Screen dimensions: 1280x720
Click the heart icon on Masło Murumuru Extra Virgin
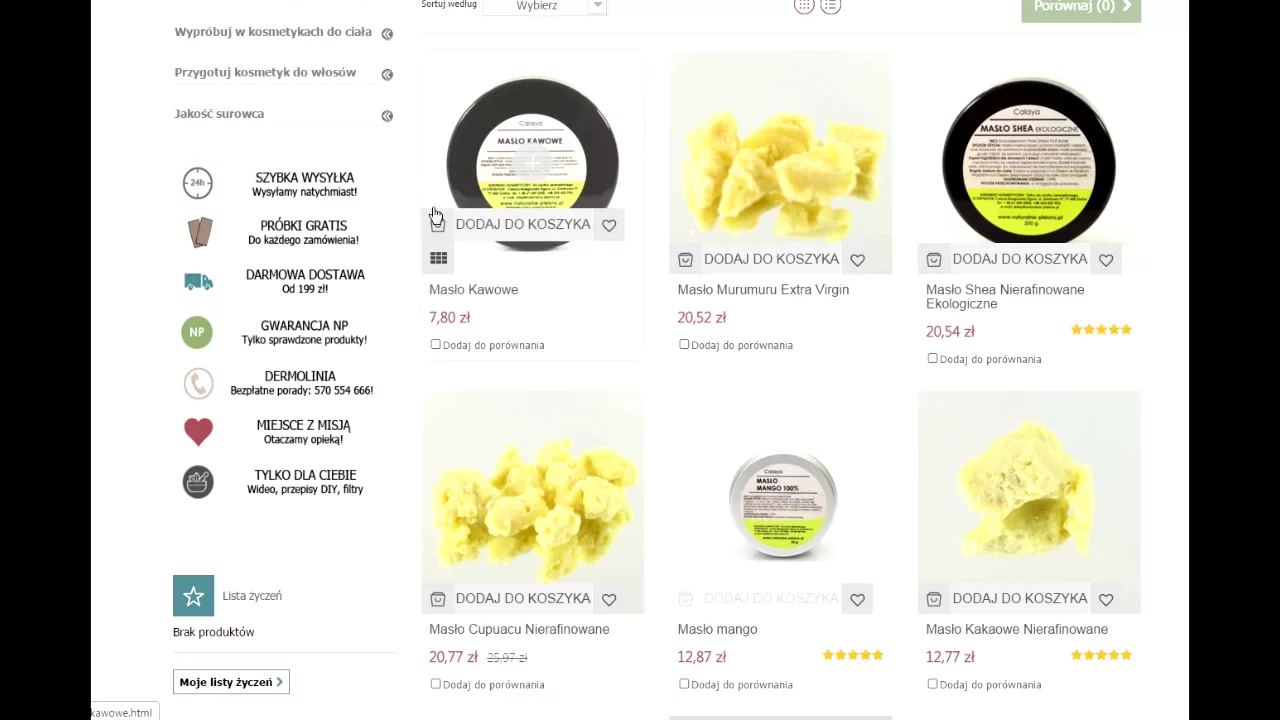point(857,260)
